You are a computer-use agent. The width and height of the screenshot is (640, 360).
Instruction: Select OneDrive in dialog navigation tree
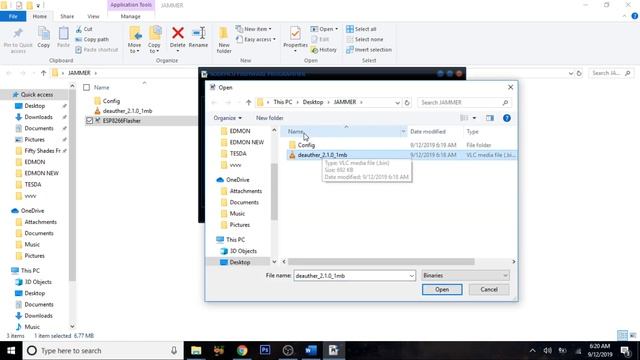(x=237, y=180)
